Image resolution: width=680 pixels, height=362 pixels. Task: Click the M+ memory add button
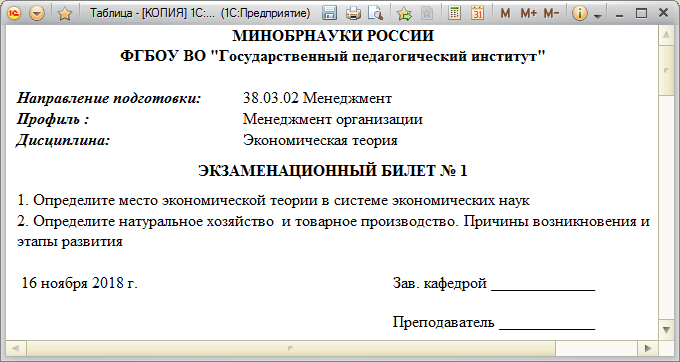click(528, 13)
